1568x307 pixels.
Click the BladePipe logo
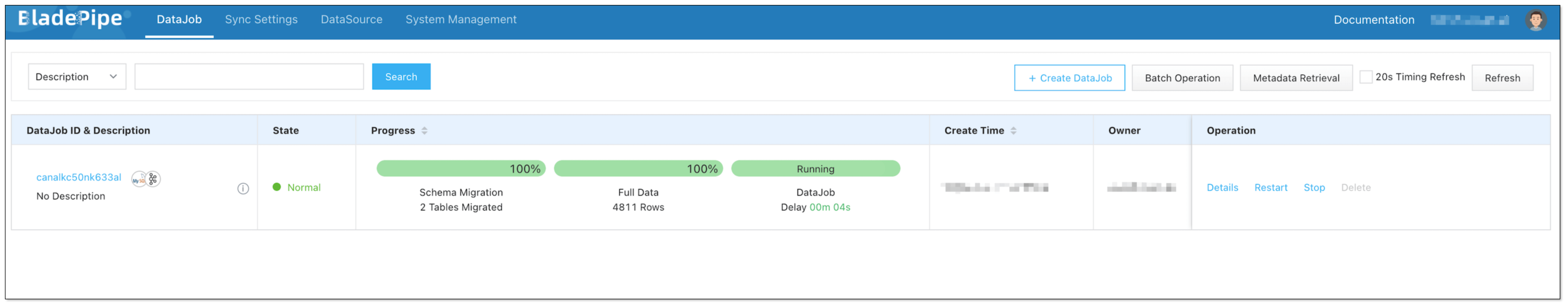coord(70,19)
